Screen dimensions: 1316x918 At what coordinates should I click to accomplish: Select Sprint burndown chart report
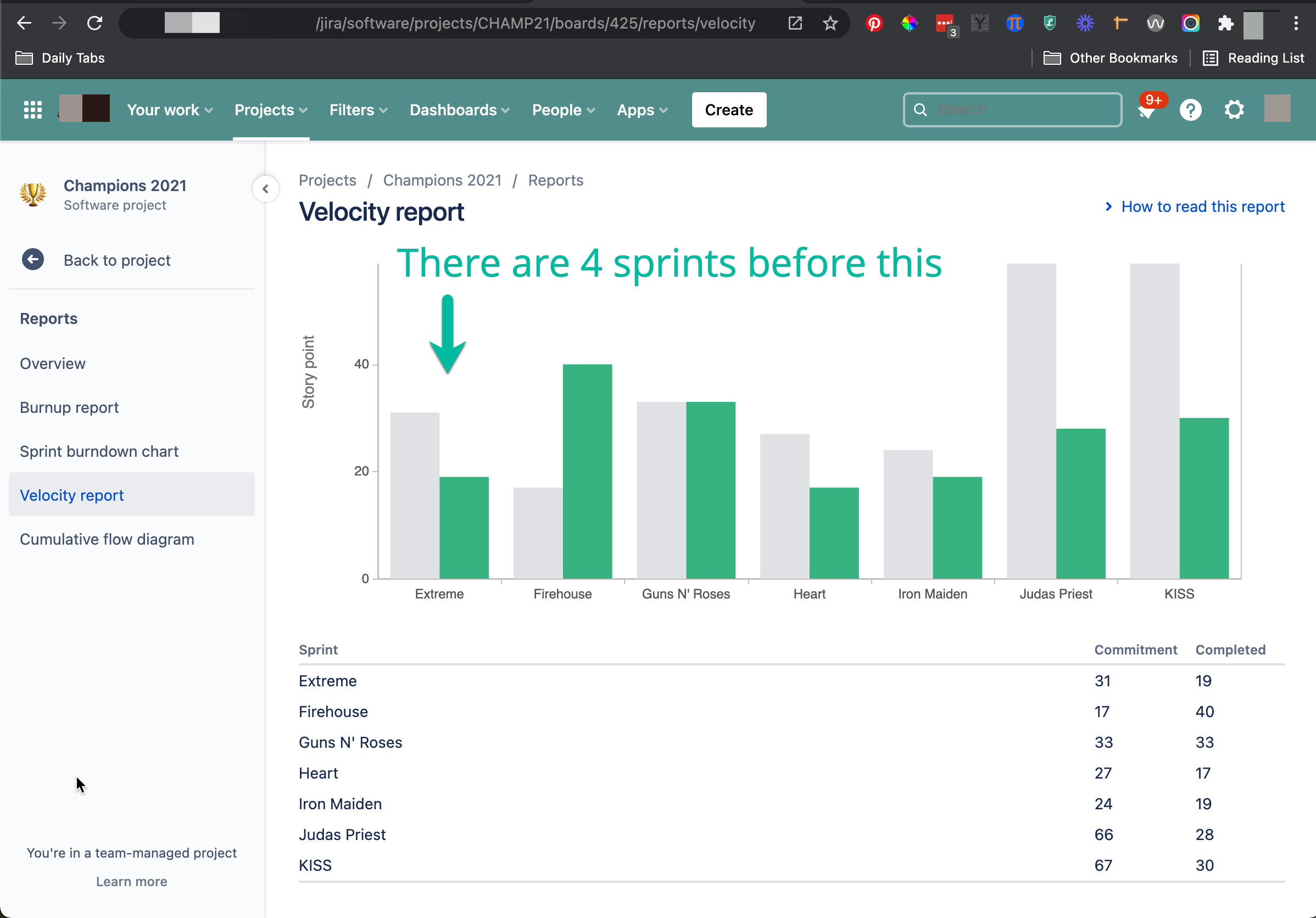click(x=98, y=451)
